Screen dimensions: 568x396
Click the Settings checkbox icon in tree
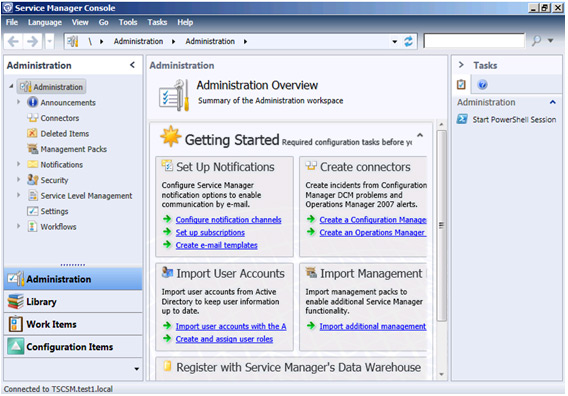[32, 211]
